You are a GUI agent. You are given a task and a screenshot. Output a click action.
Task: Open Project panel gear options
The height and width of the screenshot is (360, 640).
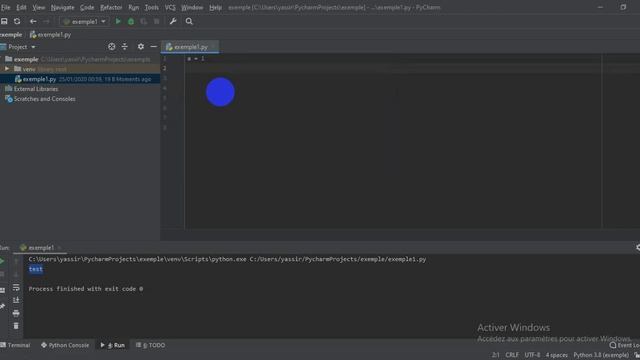[141, 47]
